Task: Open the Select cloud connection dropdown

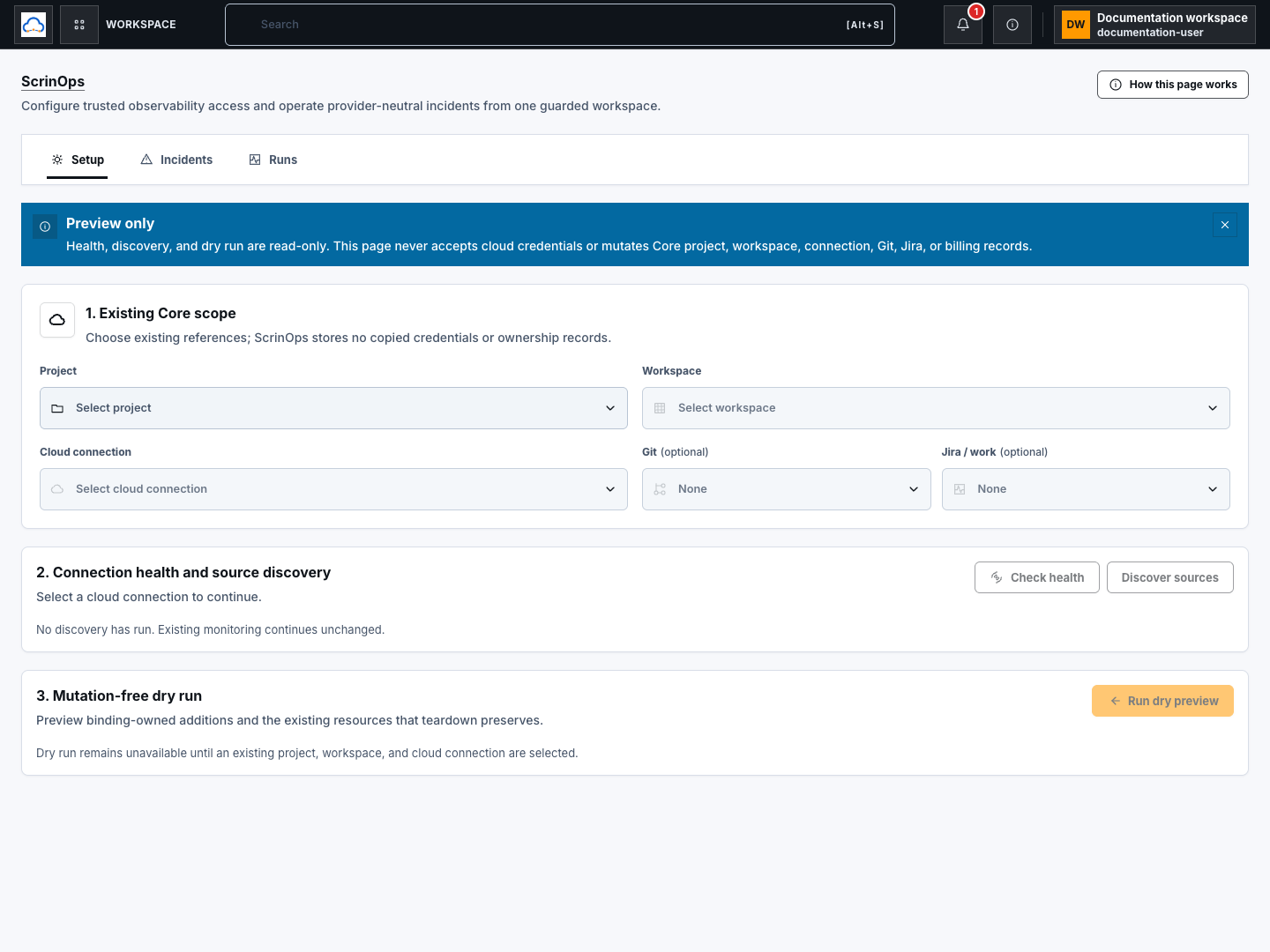Action: click(x=333, y=489)
